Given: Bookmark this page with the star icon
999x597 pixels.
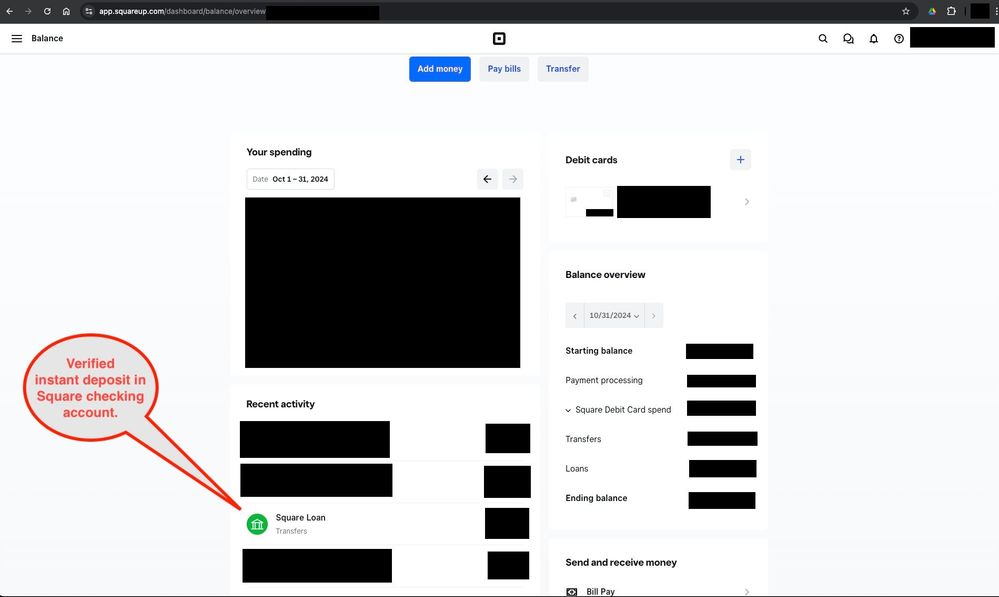Looking at the screenshot, I should coord(906,11).
